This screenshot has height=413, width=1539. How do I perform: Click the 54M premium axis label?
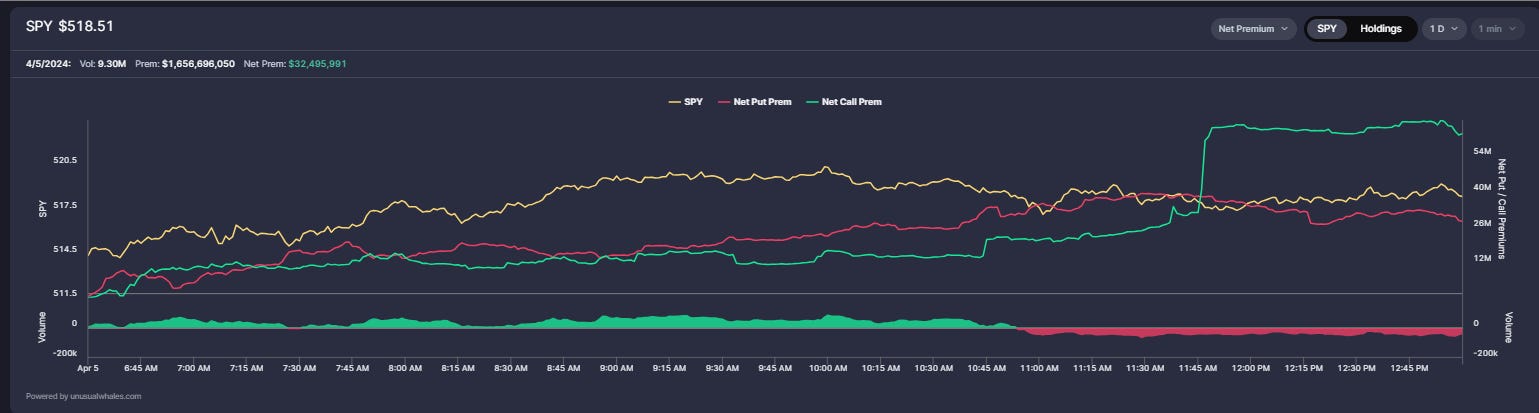1483,151
